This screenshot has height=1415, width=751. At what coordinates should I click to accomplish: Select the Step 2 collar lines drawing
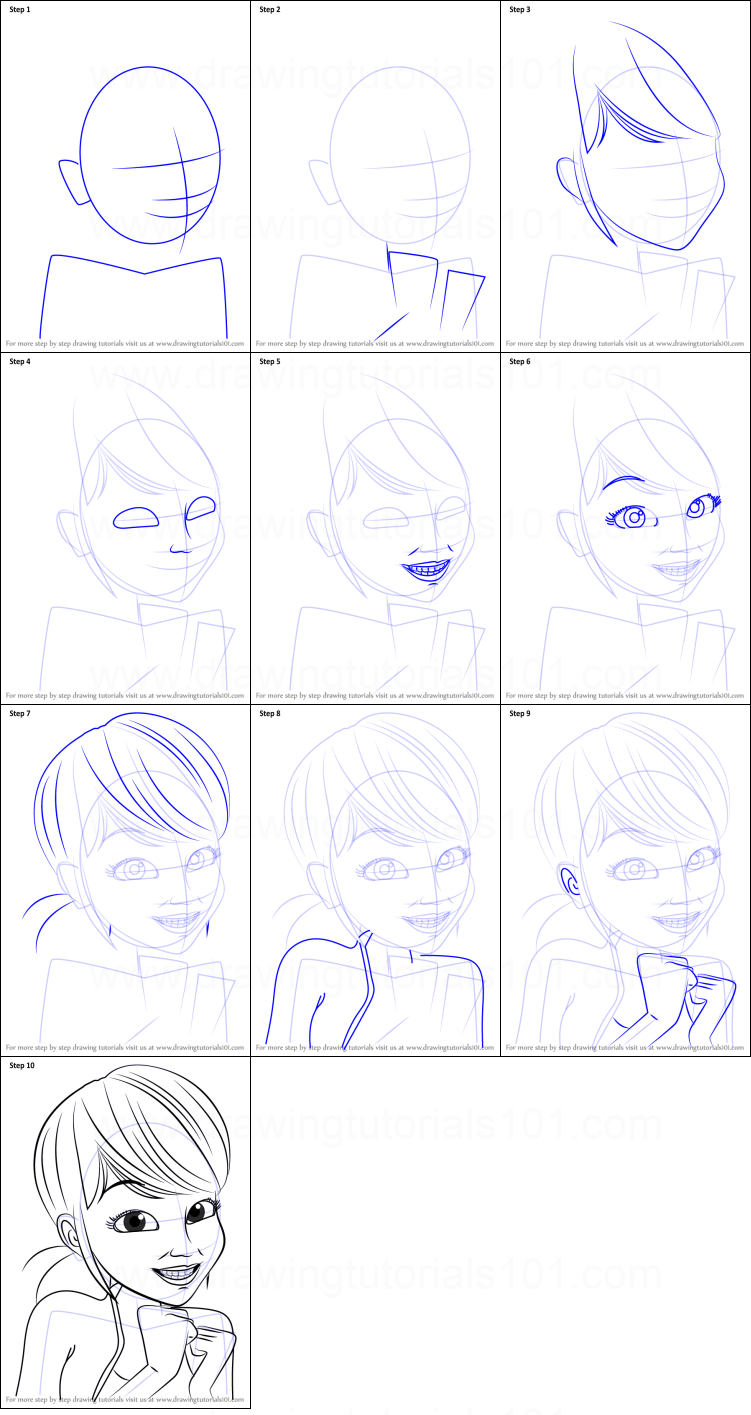[x=430, y=290]
